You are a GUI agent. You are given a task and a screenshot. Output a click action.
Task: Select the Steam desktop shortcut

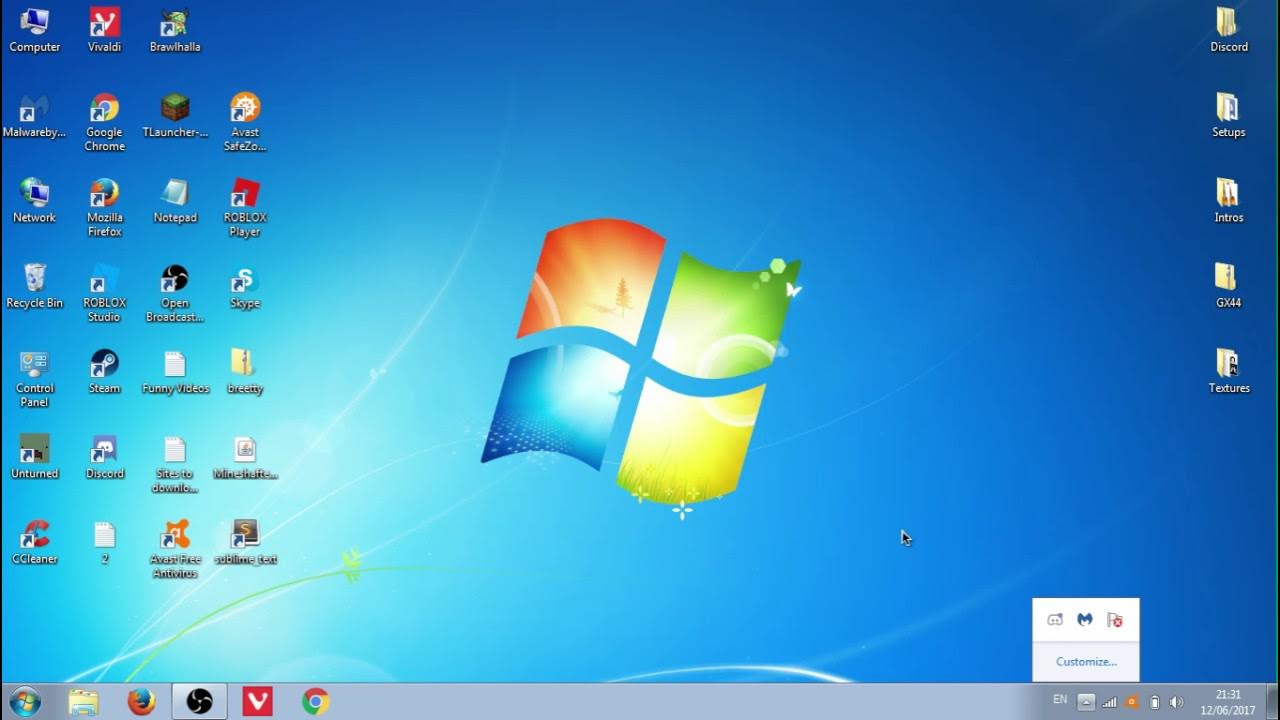click(x=104, y=371)
